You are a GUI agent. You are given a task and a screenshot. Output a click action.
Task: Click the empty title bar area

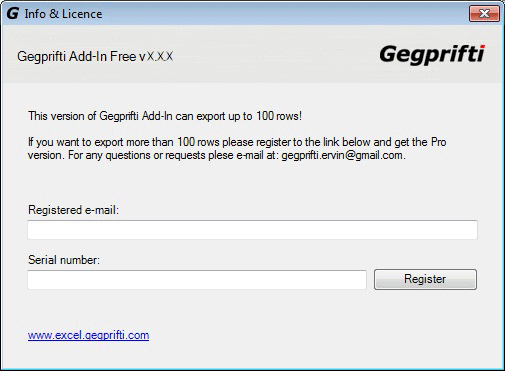283,14
